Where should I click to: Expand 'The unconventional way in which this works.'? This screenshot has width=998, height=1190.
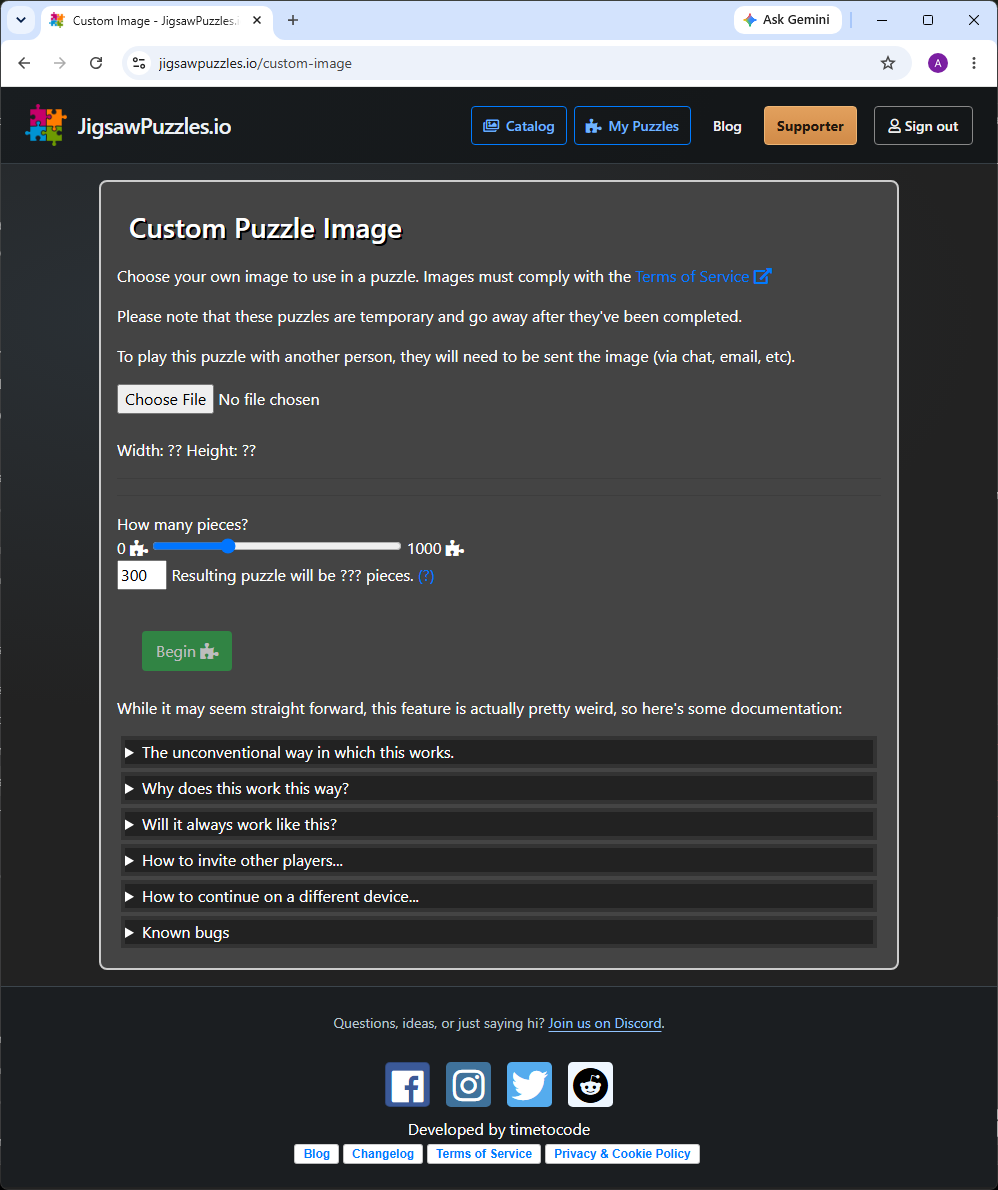click(x=499, y=752)
